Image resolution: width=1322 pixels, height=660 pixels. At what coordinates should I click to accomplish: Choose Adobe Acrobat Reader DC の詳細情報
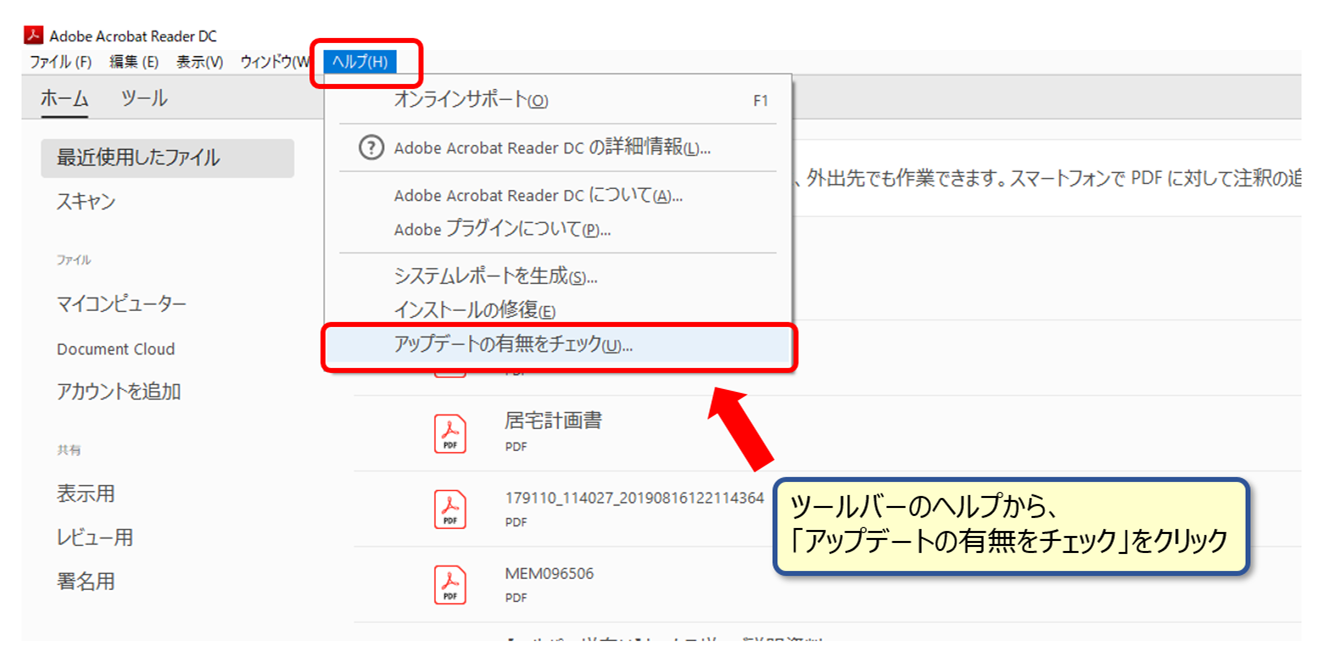coord(557,148)
